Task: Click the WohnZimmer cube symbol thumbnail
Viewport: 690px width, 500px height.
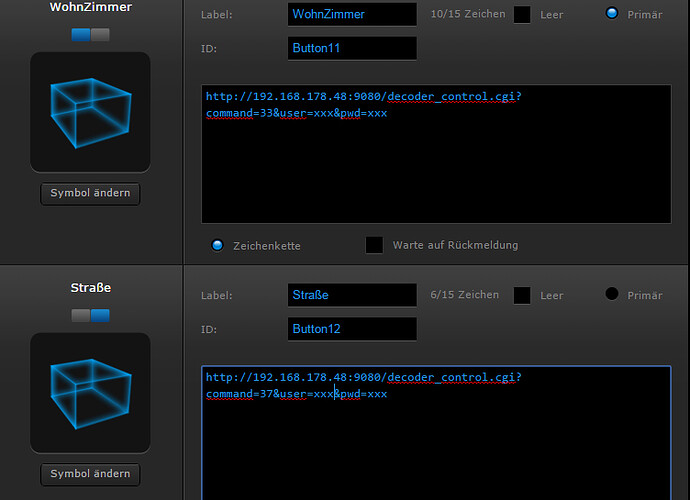Action: point(90,112)
